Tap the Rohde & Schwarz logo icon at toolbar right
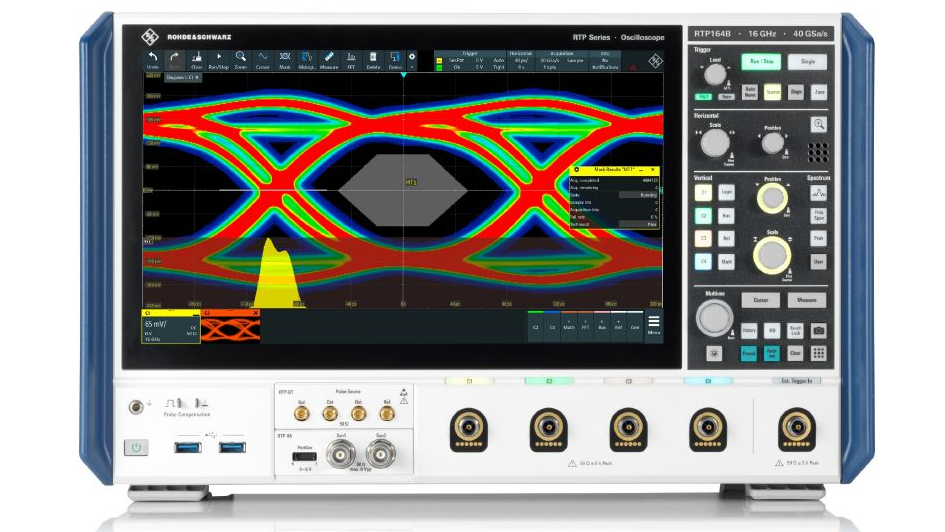 tap(655, 61)
